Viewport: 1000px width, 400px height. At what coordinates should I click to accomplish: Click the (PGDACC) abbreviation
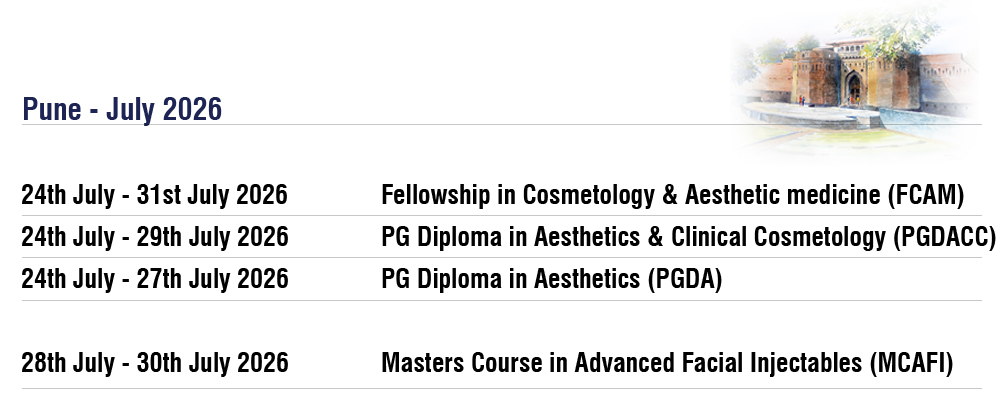(x=943, y=237)
